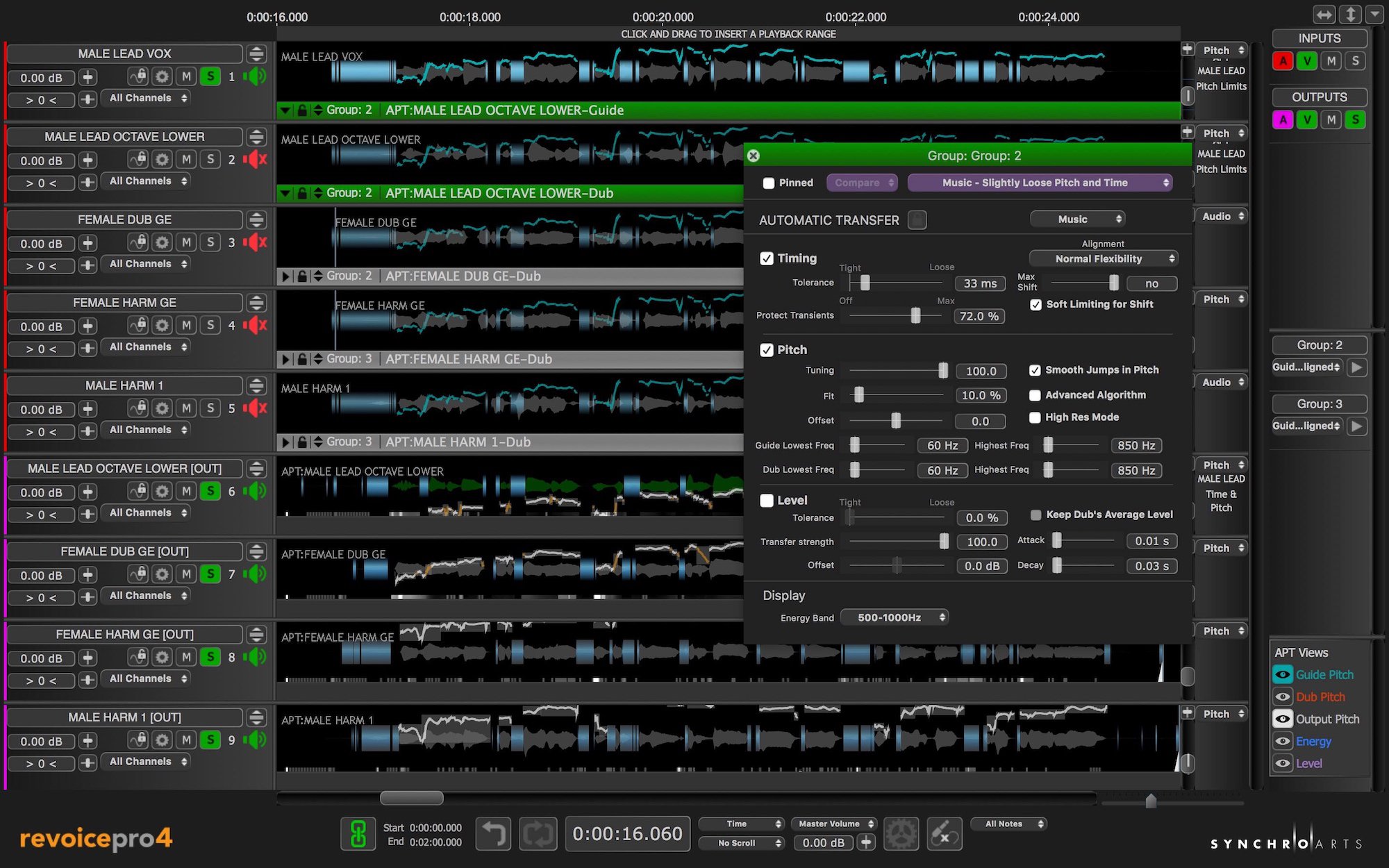Screen dimensions: 1389x868
Task: Click the Timing Tolerance 33 ms field
Action: pyautogui.click(x=979, y=283)
